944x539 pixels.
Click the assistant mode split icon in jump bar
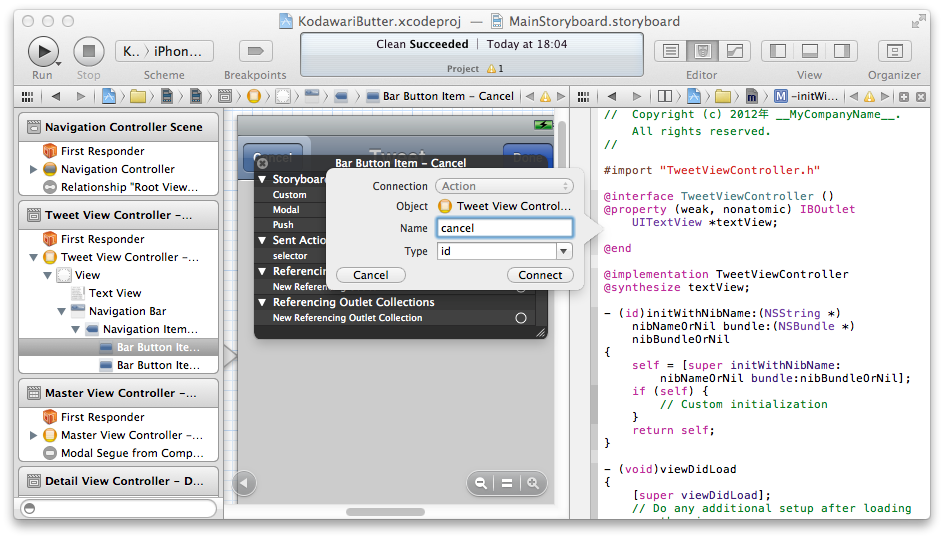coord(665,96)
